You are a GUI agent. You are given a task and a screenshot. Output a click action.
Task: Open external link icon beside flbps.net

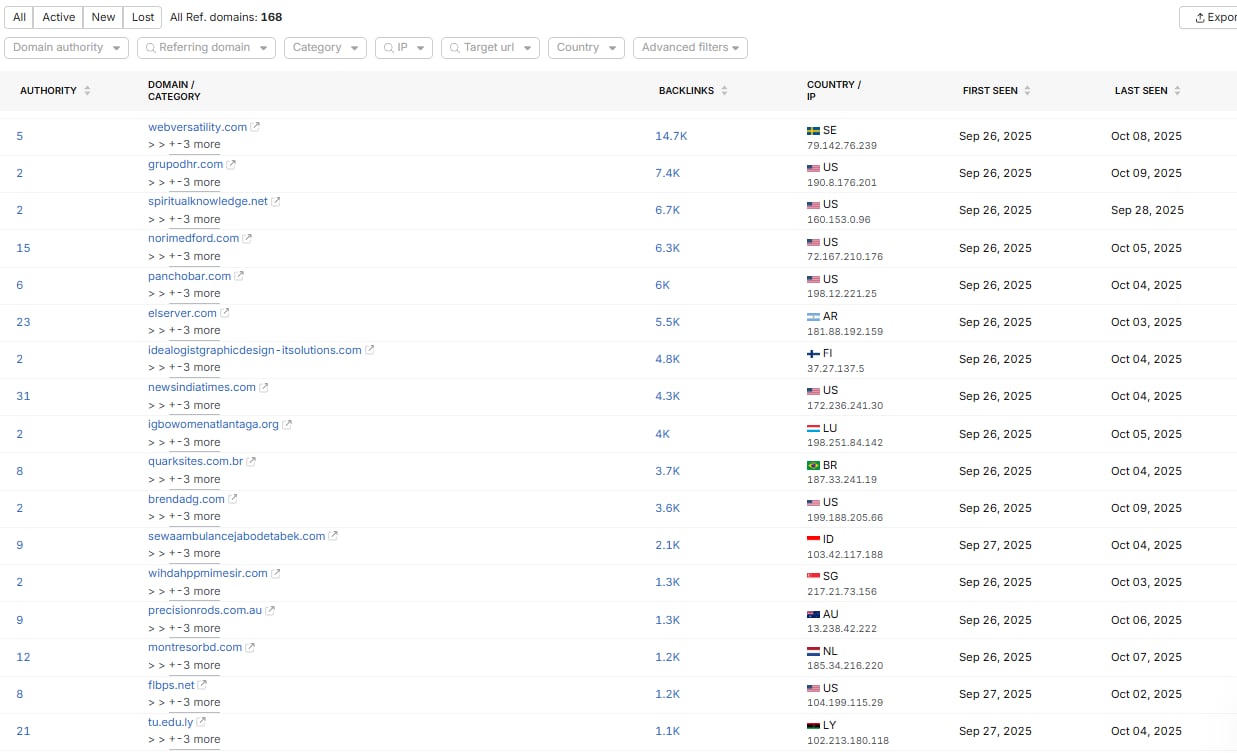[203, 685]
